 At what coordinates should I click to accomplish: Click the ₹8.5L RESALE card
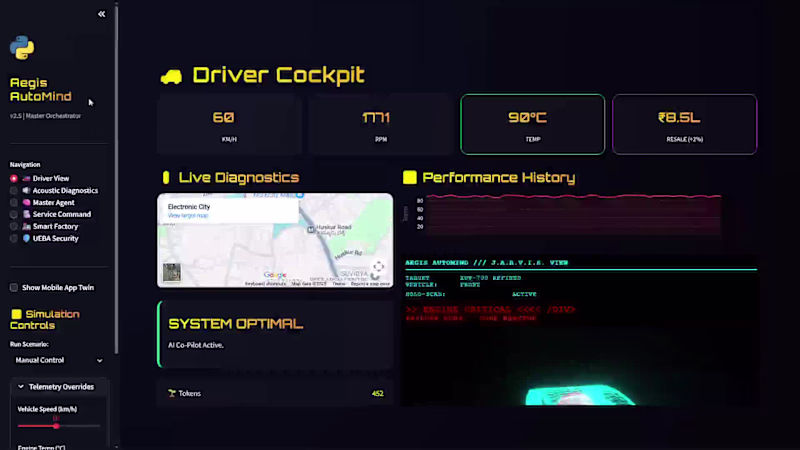(x=685, y=124)
